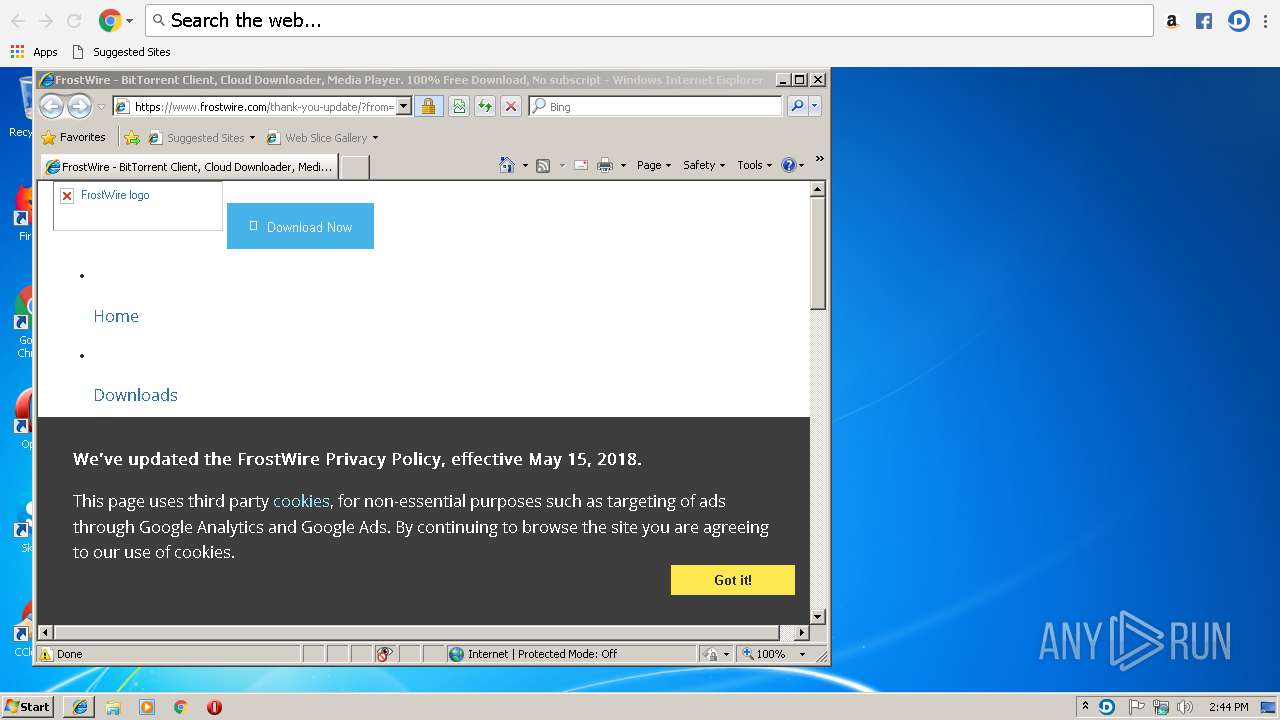Follow the Downloads navigation link
Viewport: 1280px width, 720px height.
click(135, 395)
